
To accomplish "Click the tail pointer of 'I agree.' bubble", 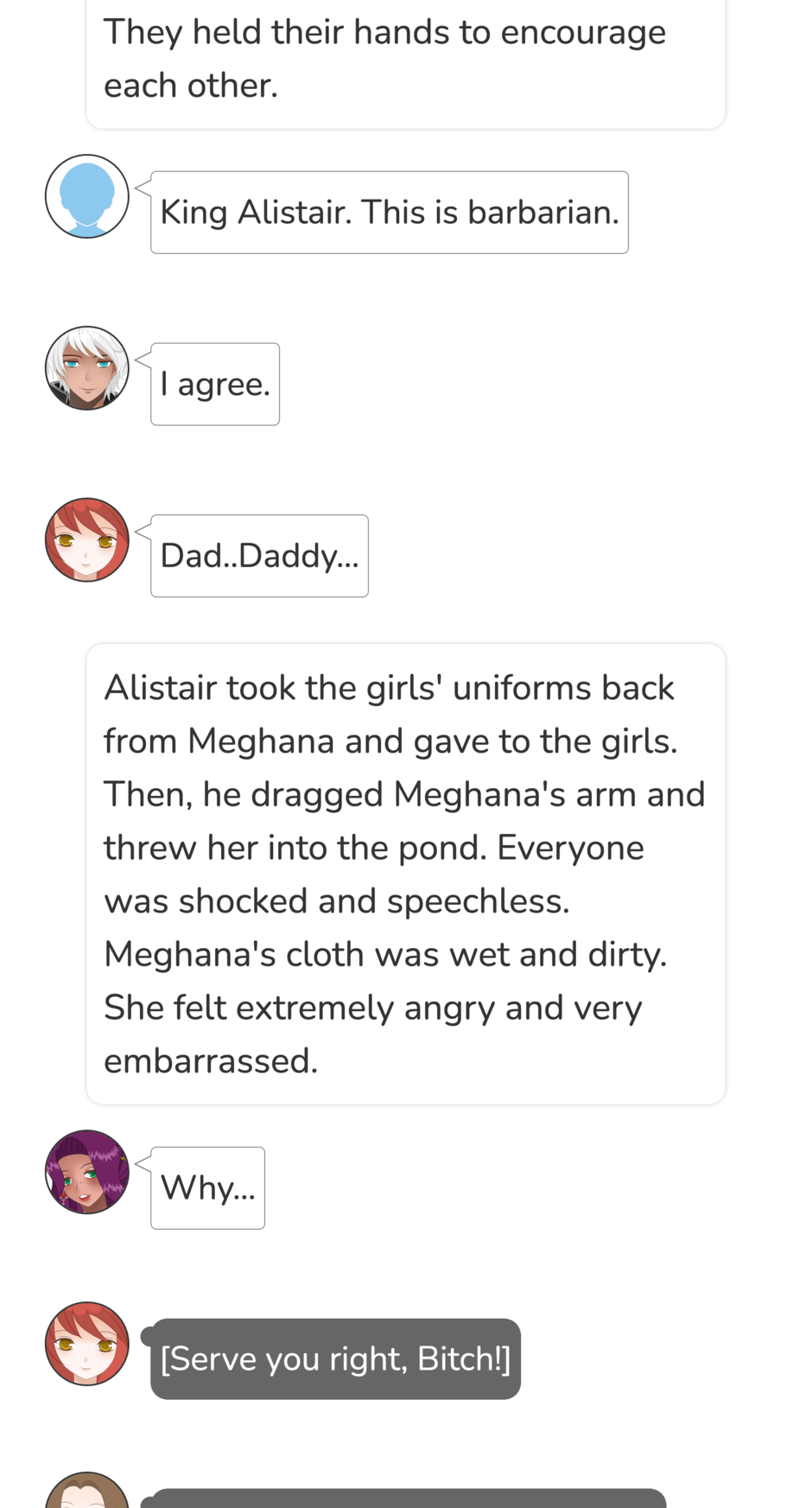I will click(x=143, y=360).
